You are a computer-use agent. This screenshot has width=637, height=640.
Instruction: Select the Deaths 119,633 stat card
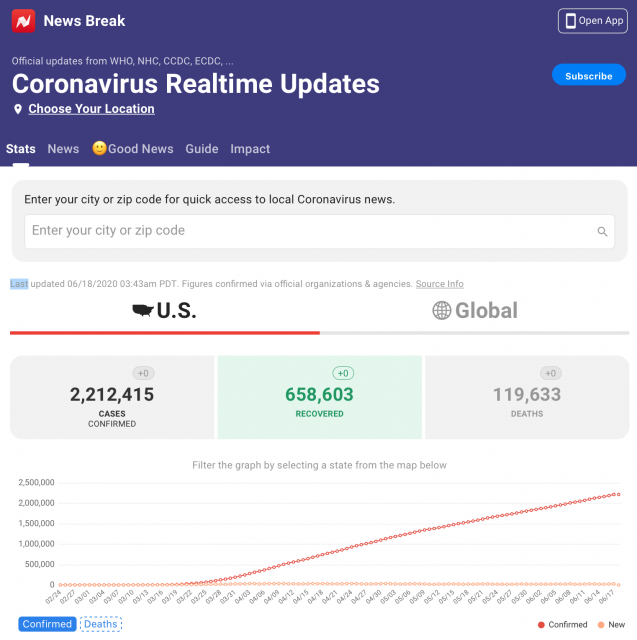pyautogui.click(x=527, y=397)
